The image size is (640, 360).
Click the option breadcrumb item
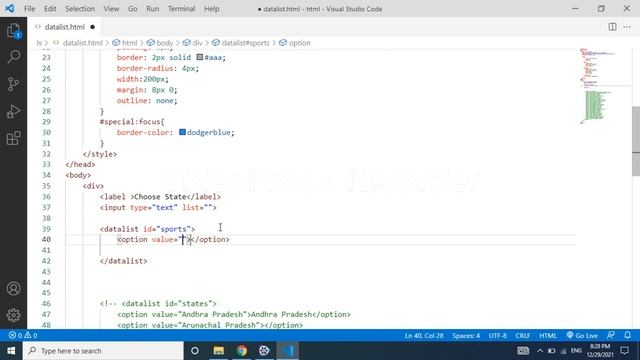tap(300, 43)
